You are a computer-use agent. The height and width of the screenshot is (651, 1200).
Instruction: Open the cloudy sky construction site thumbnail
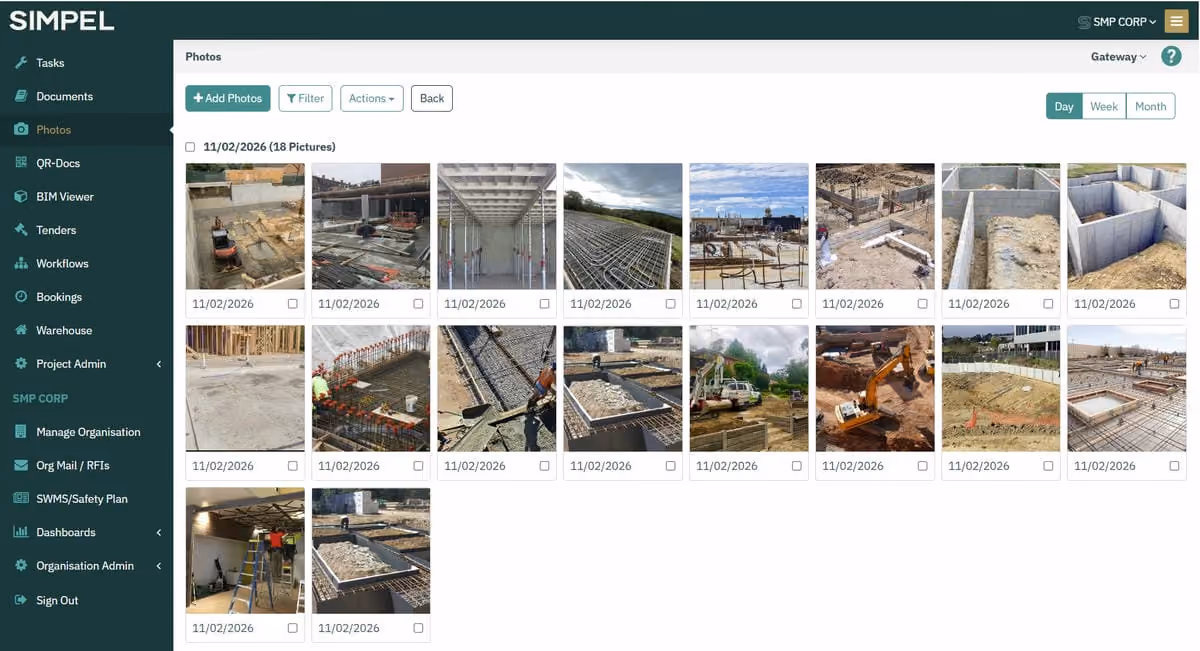(x=749, y=227)
